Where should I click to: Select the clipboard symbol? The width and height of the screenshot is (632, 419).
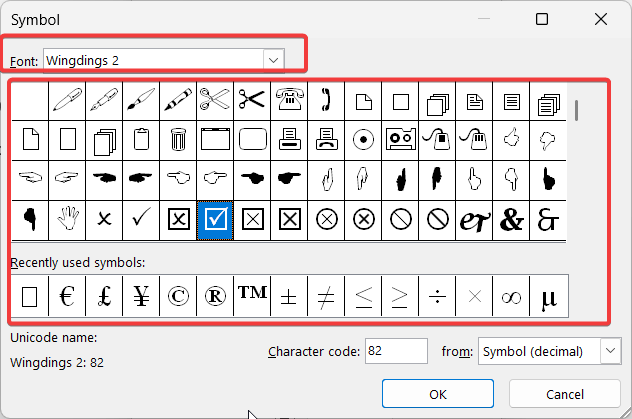click(141, 140)
